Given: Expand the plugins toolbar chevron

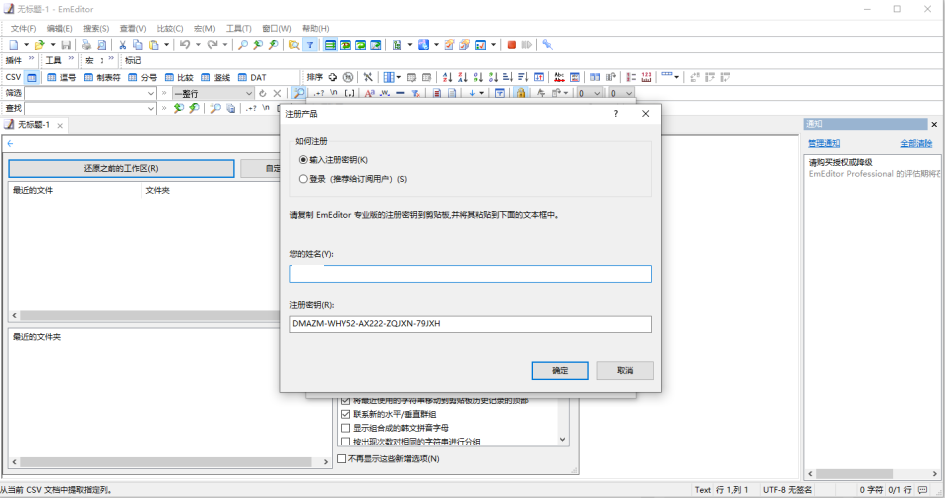Looking at the screenshot, I should (x=31, y=58).
